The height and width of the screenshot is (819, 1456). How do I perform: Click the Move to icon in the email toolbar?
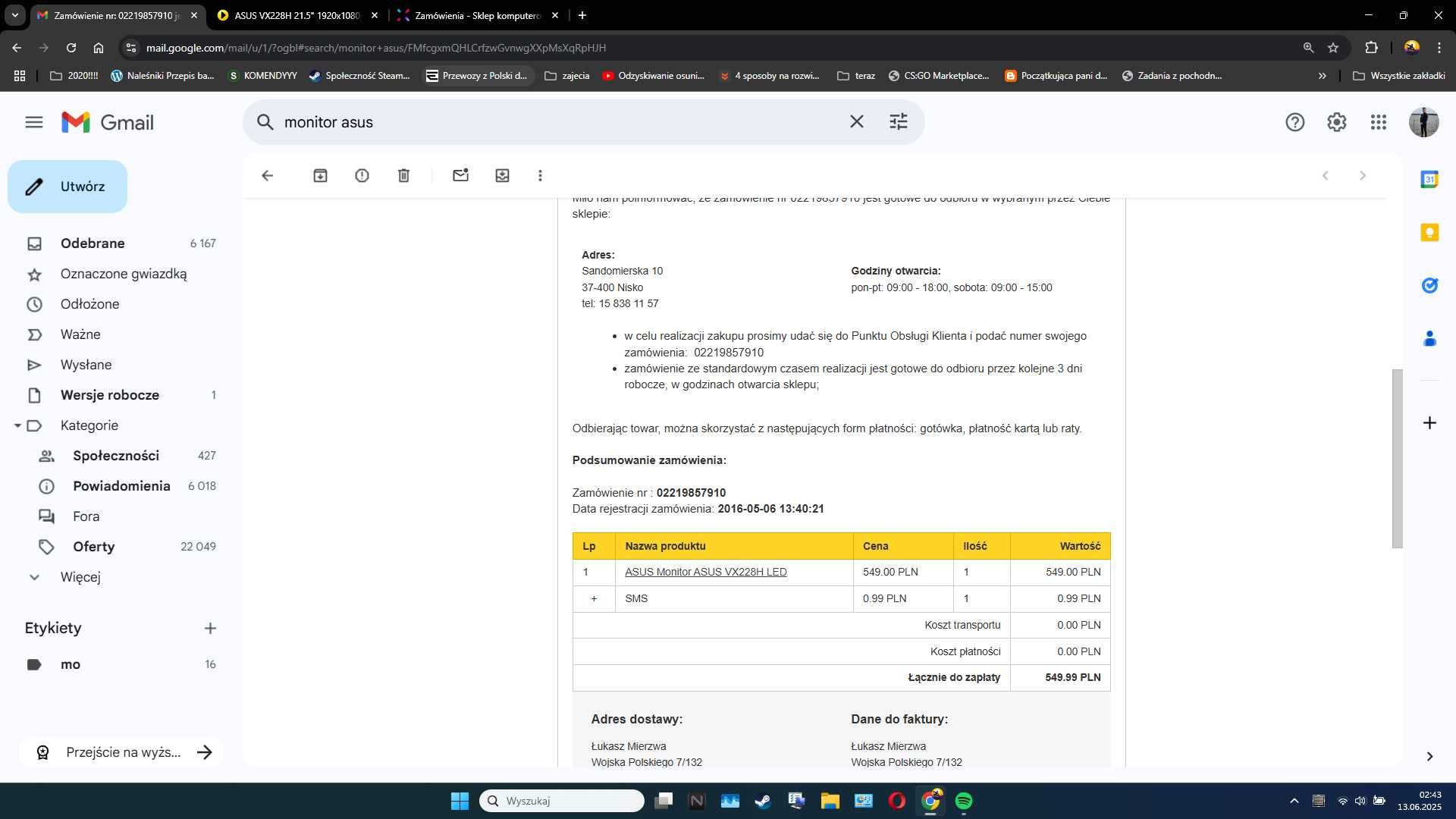coord(502,176)
